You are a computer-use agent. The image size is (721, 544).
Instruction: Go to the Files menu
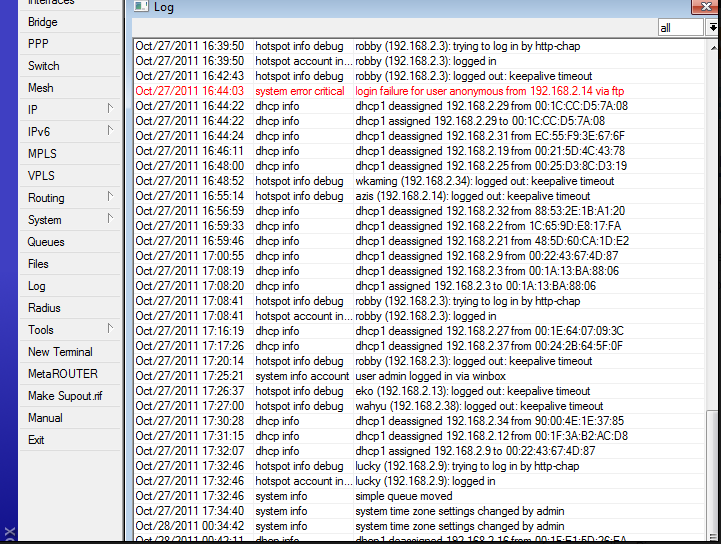38,264
